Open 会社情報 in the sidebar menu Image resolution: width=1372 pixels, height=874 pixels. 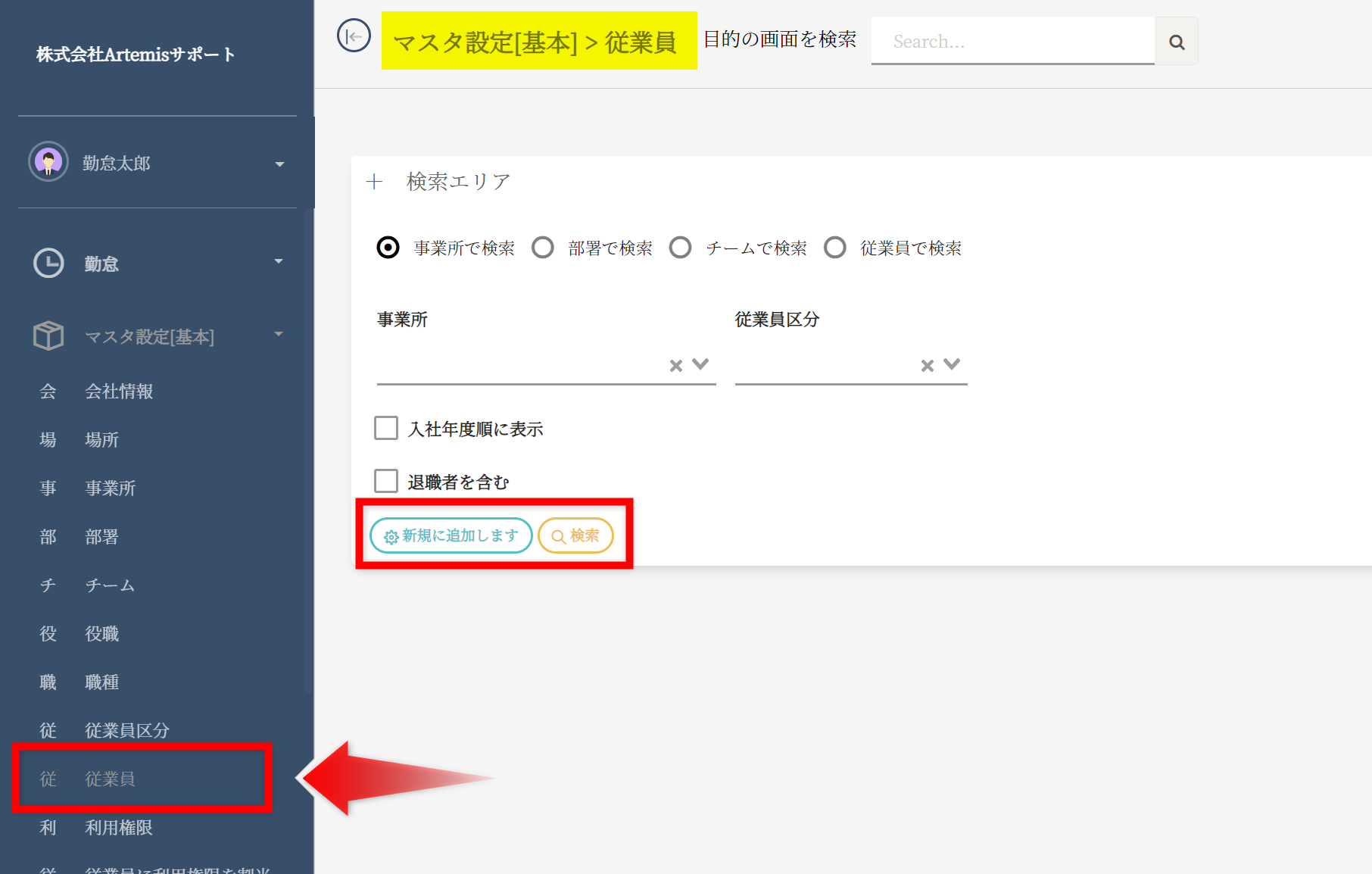[x=119, y=392]
